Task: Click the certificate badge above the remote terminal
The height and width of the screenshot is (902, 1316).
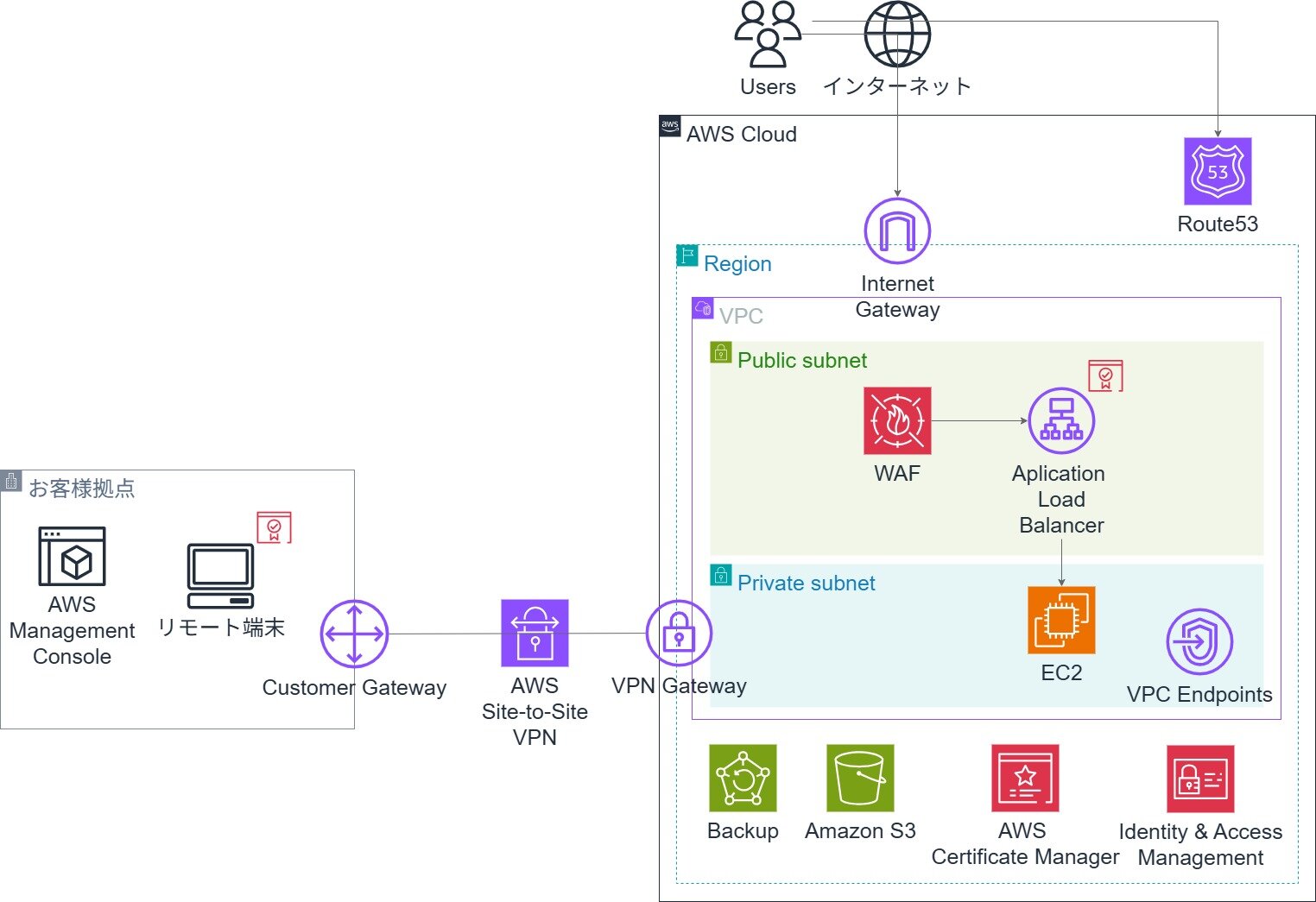Action: [274, 527]
